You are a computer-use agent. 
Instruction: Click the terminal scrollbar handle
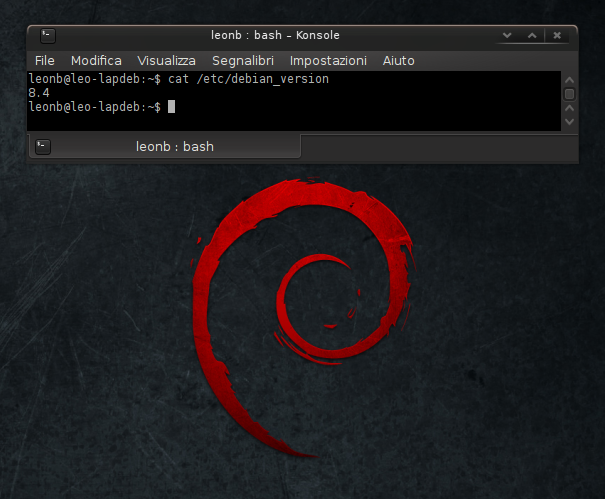[x=569, y=94]
